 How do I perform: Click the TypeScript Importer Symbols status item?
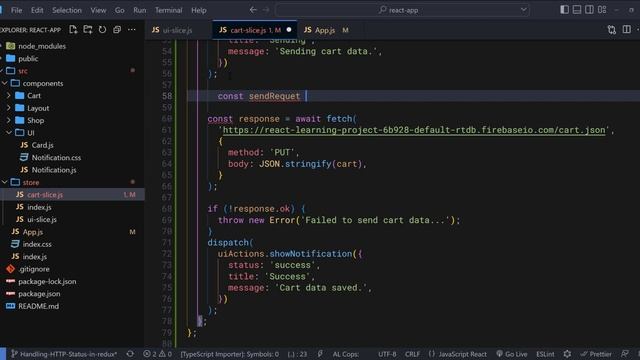point(229,354)
